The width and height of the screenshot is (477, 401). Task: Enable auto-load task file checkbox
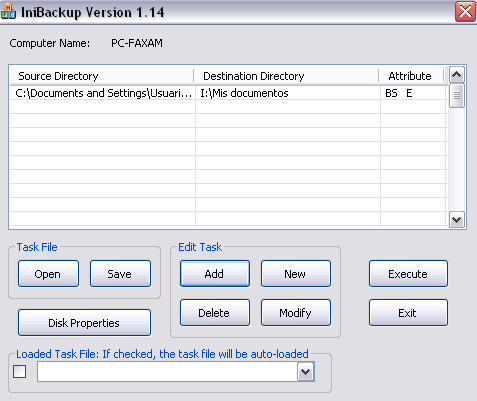pos(19,371)
